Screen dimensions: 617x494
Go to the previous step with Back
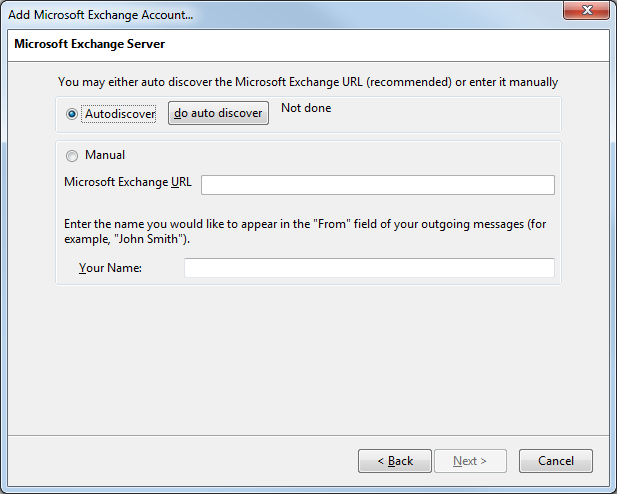pos(395,461)
